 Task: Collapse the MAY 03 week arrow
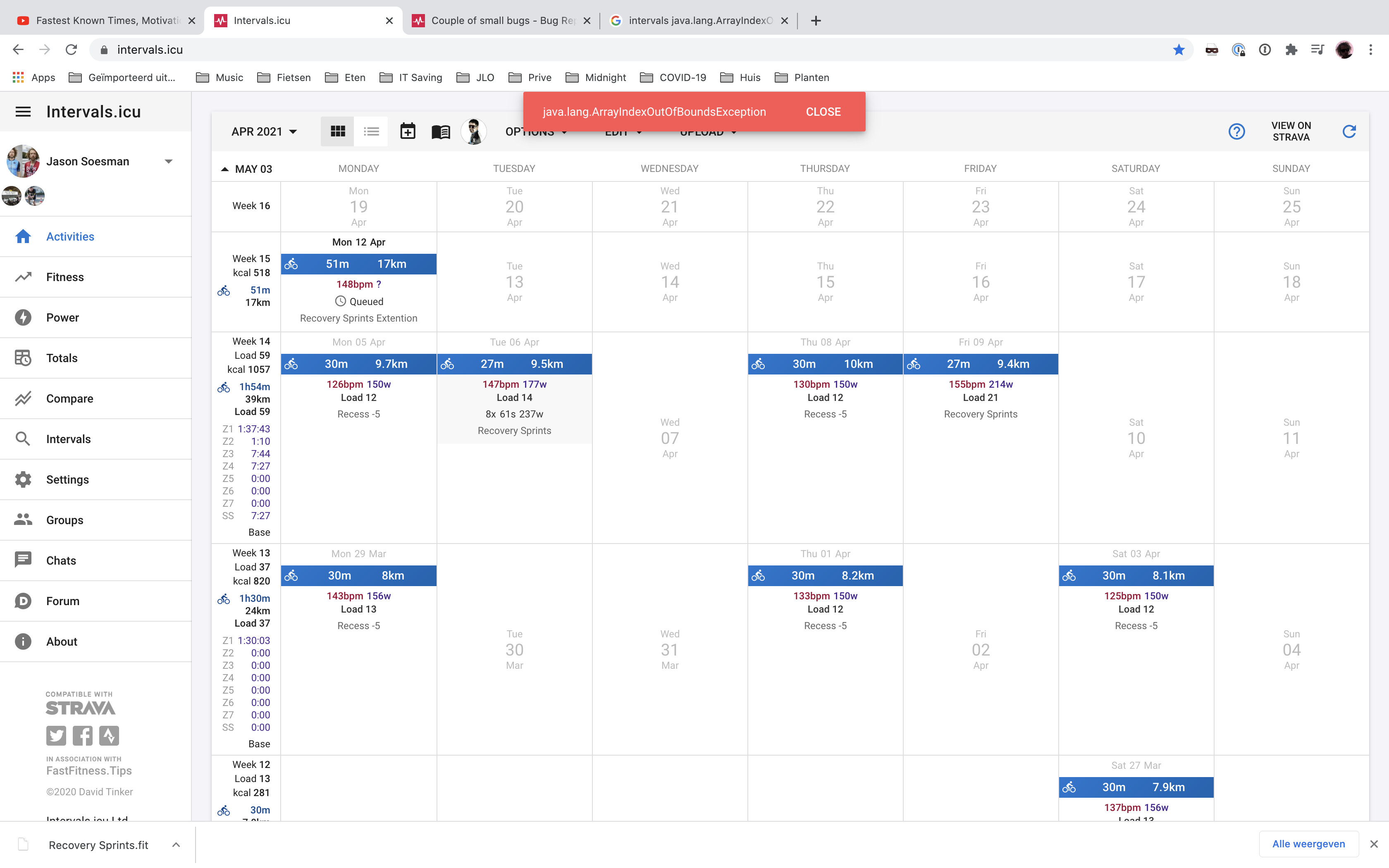pos(225,169)
